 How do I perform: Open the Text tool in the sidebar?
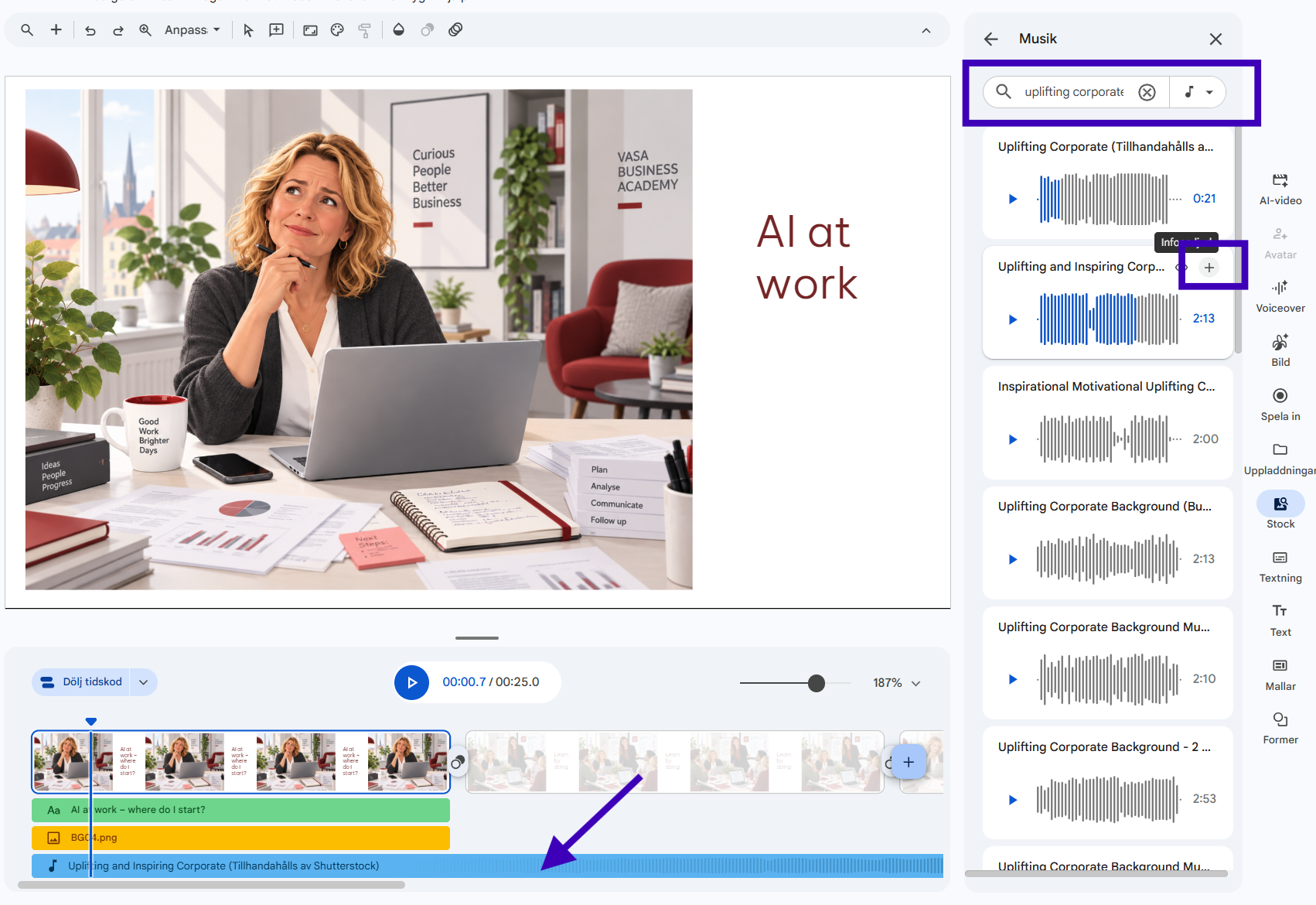pyautogui.click(x=1280, y=621)
